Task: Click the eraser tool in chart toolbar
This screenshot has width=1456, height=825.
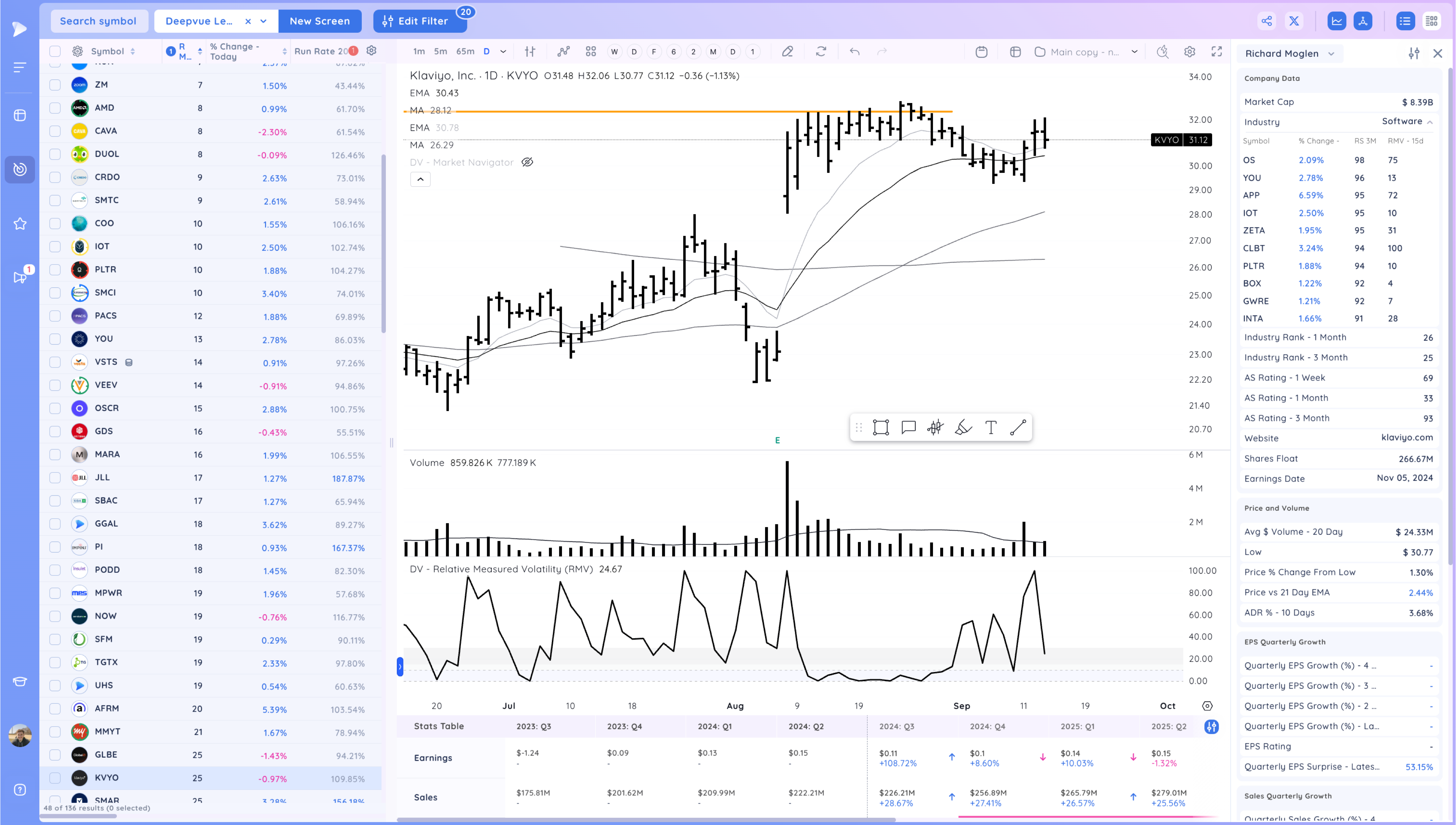Action: (x=787, y=52)
